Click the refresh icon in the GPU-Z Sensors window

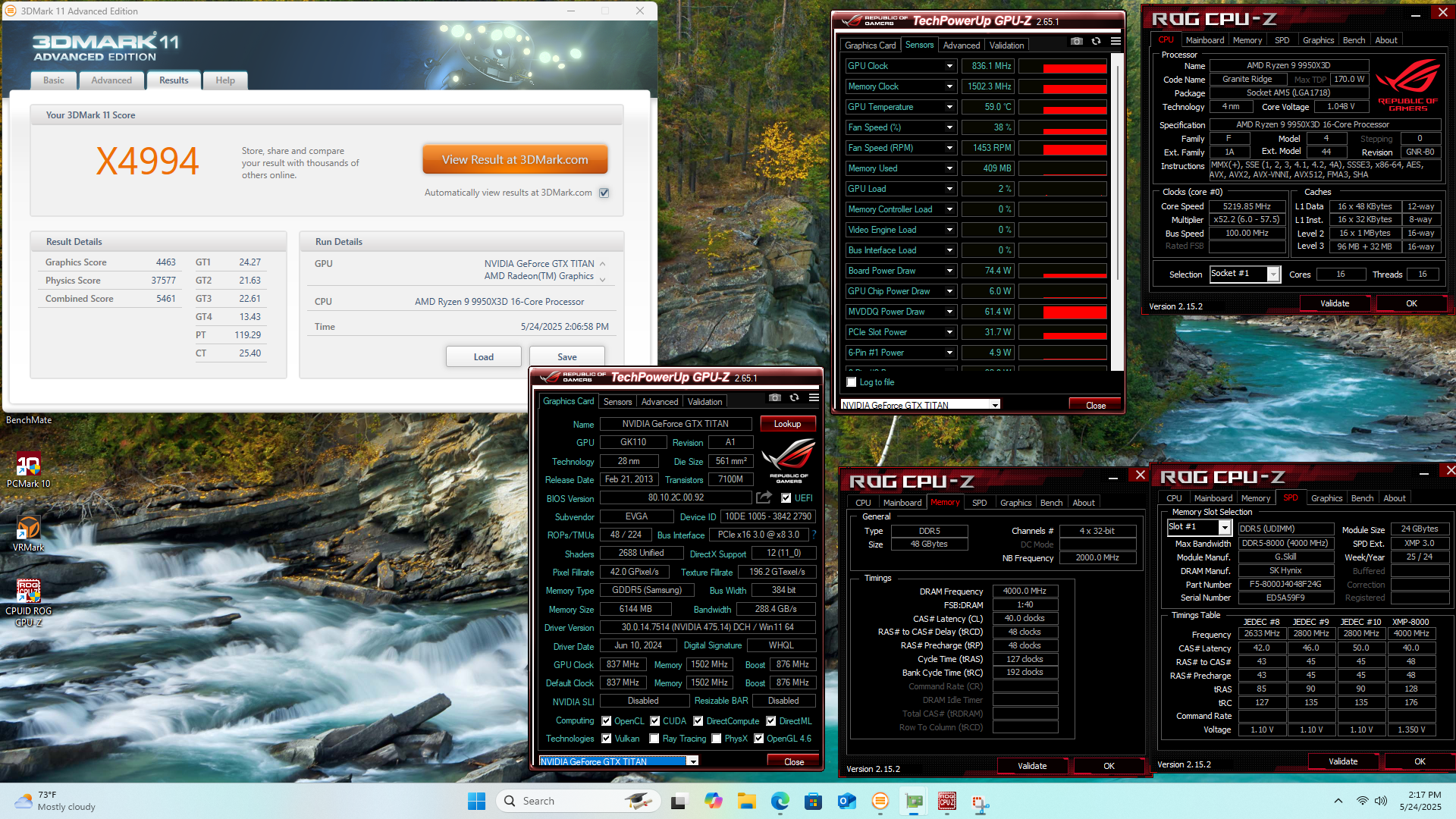point(1097,41)
